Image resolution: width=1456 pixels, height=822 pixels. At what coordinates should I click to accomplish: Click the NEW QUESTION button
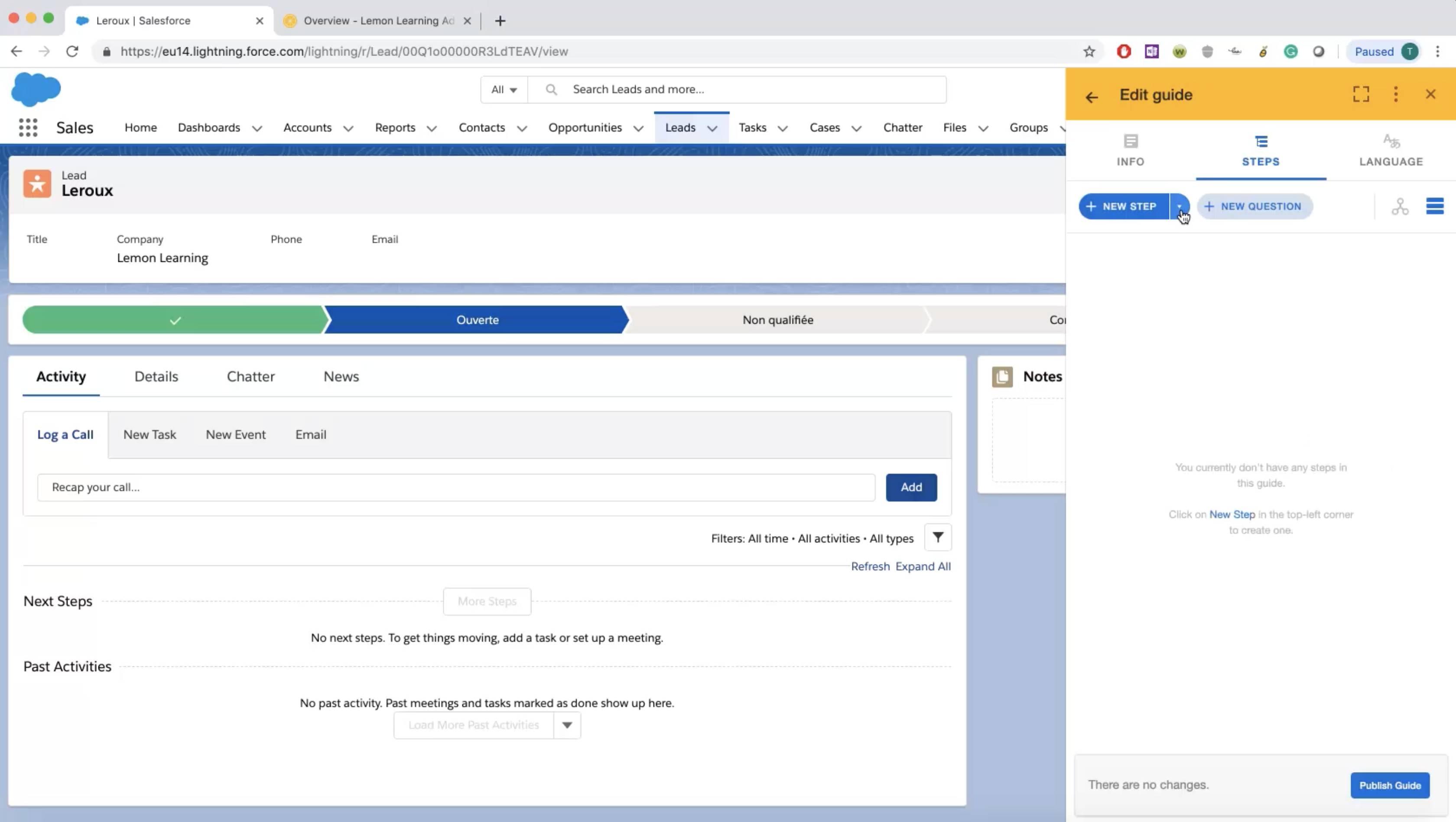1253,206
